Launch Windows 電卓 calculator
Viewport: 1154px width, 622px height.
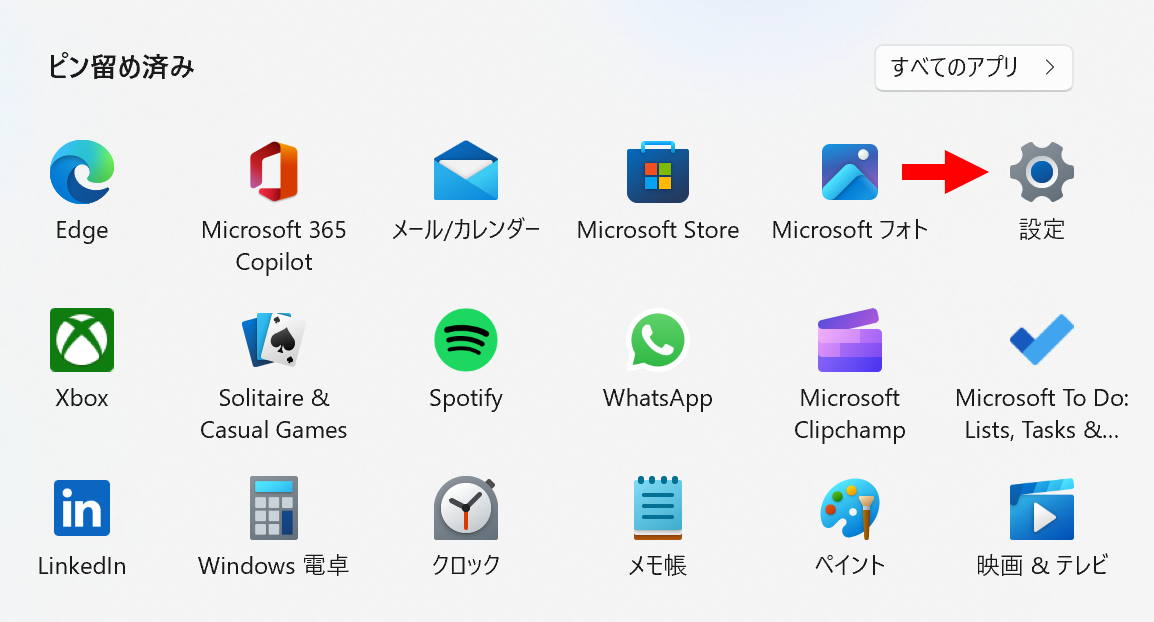point(274,508)
